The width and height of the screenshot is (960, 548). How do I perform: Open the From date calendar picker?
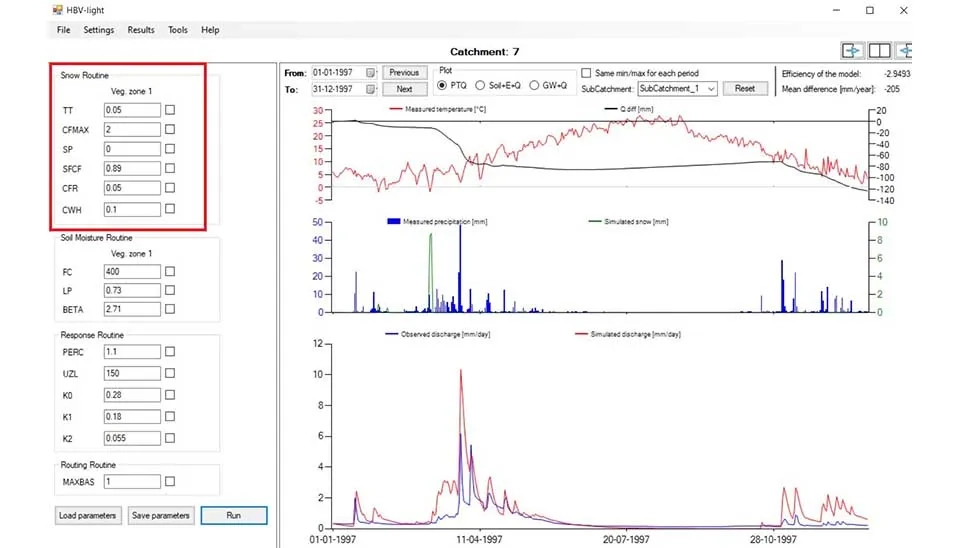click(370, 73)
